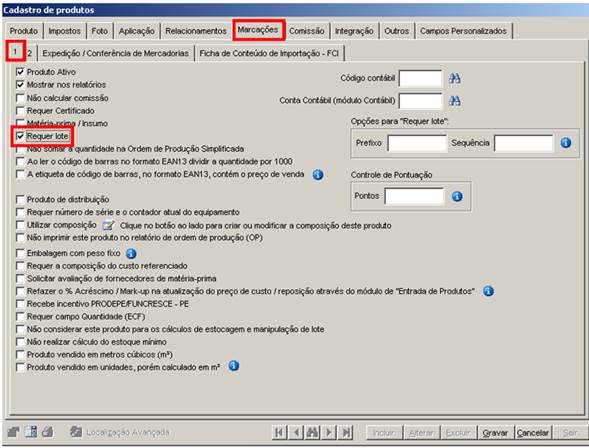Image resolution: width=589 pixels, height=448 pixels.
Task: Check EAN13 dividir a quantidade por 1000
Action: 20,161
